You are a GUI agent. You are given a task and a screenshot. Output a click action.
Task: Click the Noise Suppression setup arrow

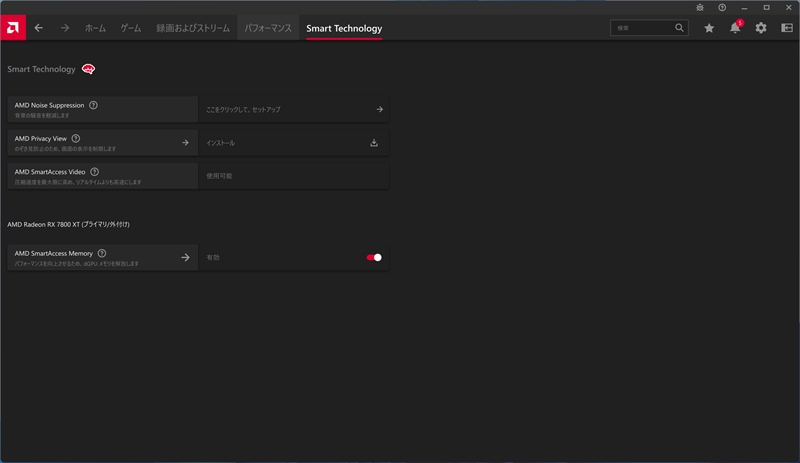tap(380, 109)
